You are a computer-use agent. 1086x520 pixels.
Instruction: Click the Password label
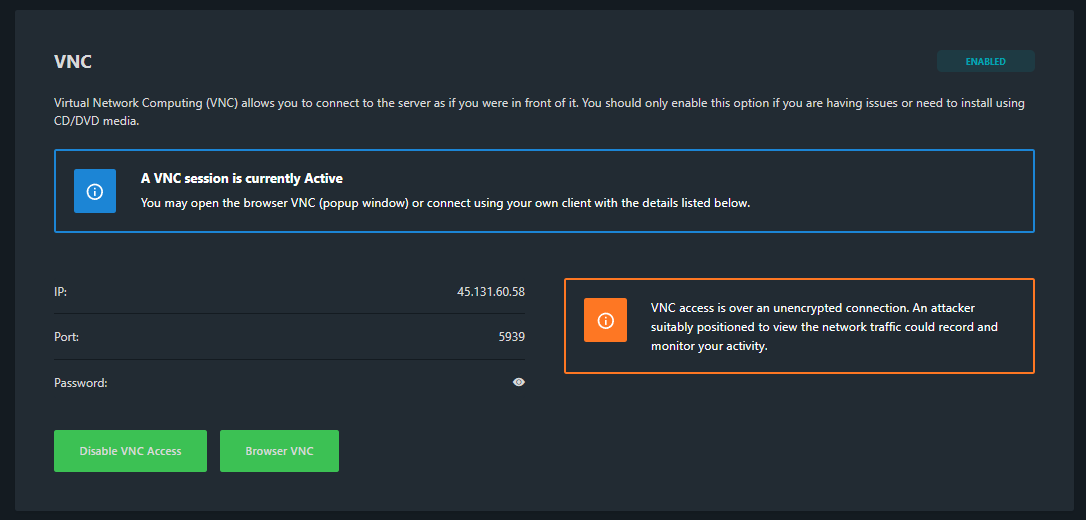80,382
